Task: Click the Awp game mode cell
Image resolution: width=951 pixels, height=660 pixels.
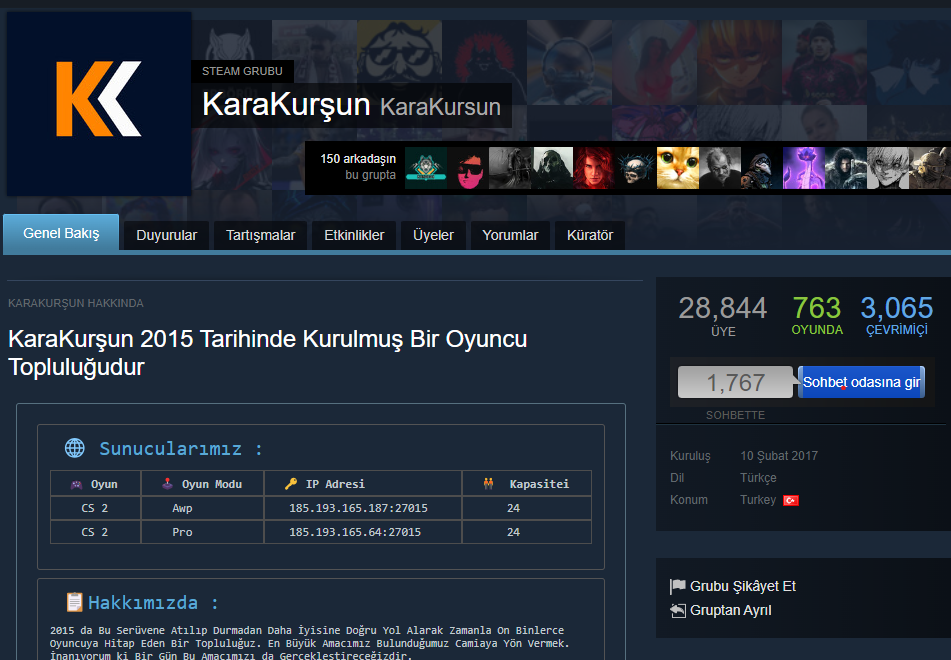Action: (x=182, y=508)
